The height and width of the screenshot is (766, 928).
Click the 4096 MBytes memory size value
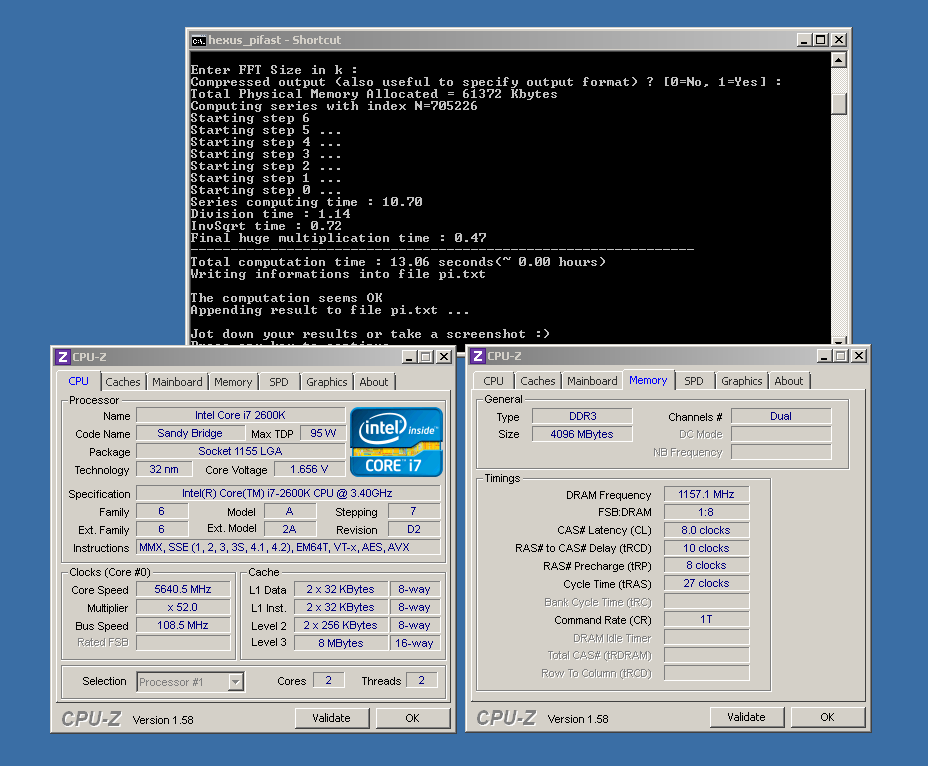(x=582, y=434)
